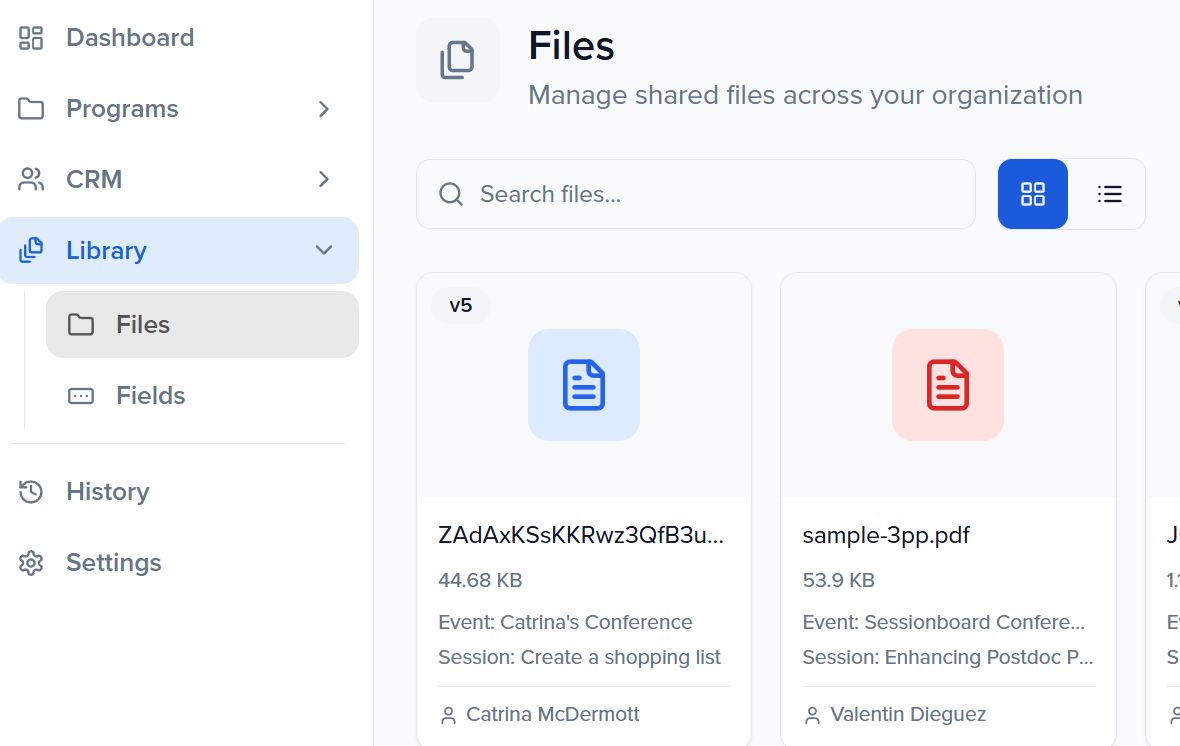This screenshot has height=746, width=1180.
Task: Click the blue document icon on first file
Action: (584, 385)
